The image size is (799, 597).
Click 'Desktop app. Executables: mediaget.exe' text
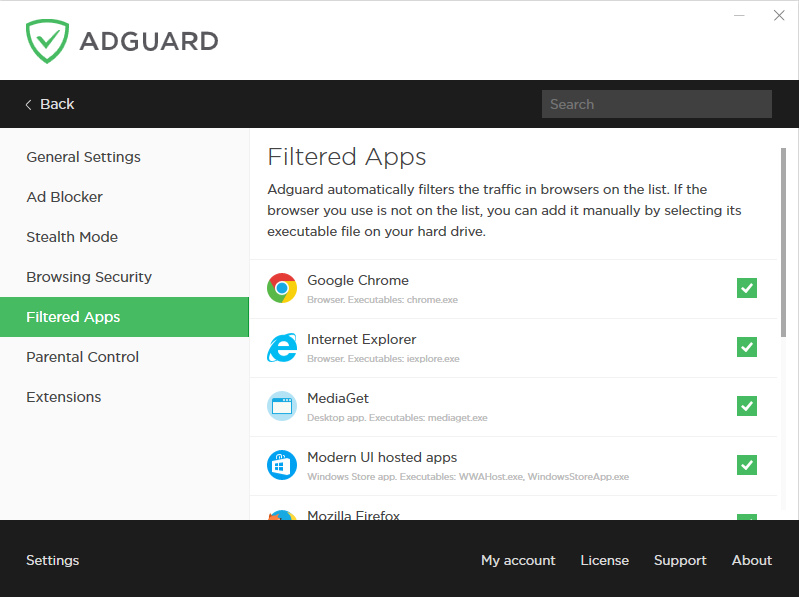397,418
